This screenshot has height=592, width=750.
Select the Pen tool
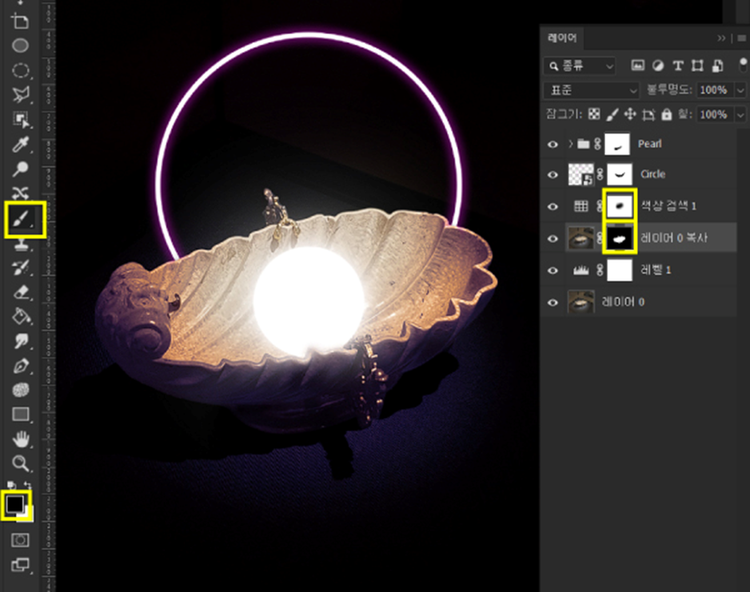click(x=20, y=366)
